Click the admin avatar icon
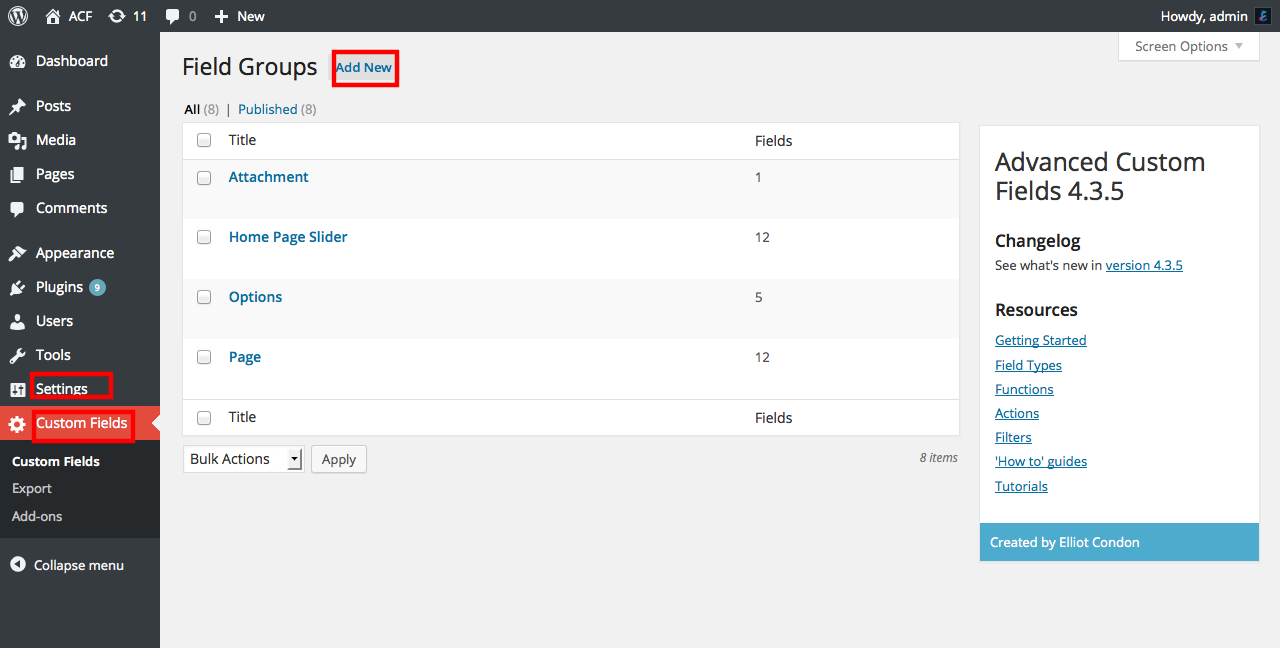 tap(1263, 16)
